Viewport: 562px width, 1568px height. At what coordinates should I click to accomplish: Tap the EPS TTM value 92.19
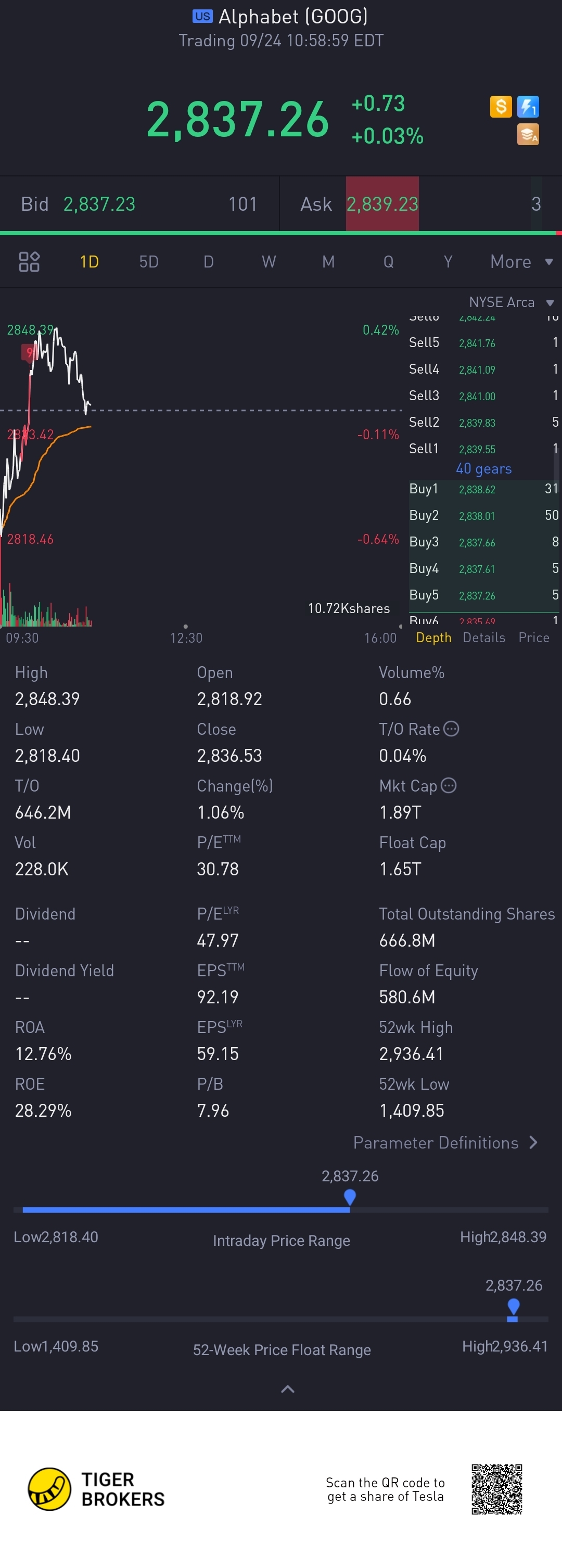tap(218, 997)
